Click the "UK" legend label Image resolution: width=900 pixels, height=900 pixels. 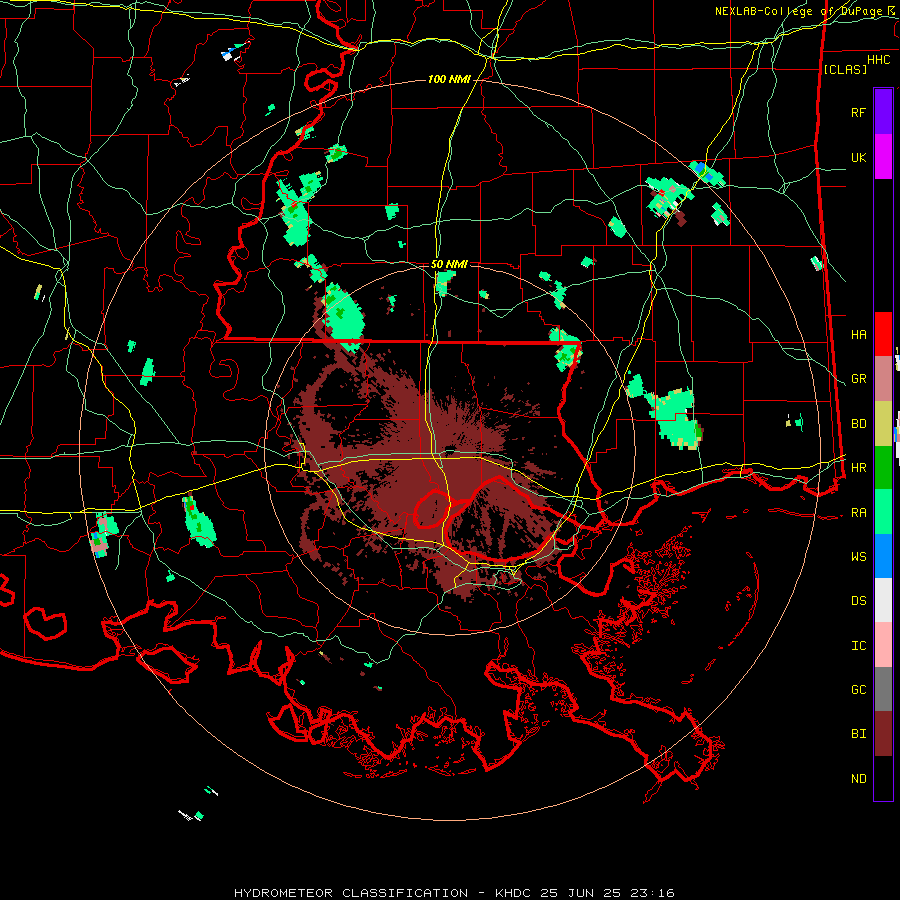[858, 157]
